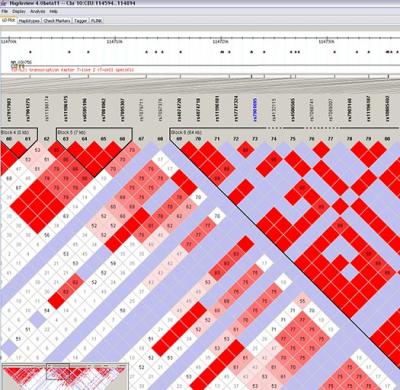The height and width of the screenshot is (390, 400).
Task: Click the LD cell showing value 56
Action: (x=47, y=235)
